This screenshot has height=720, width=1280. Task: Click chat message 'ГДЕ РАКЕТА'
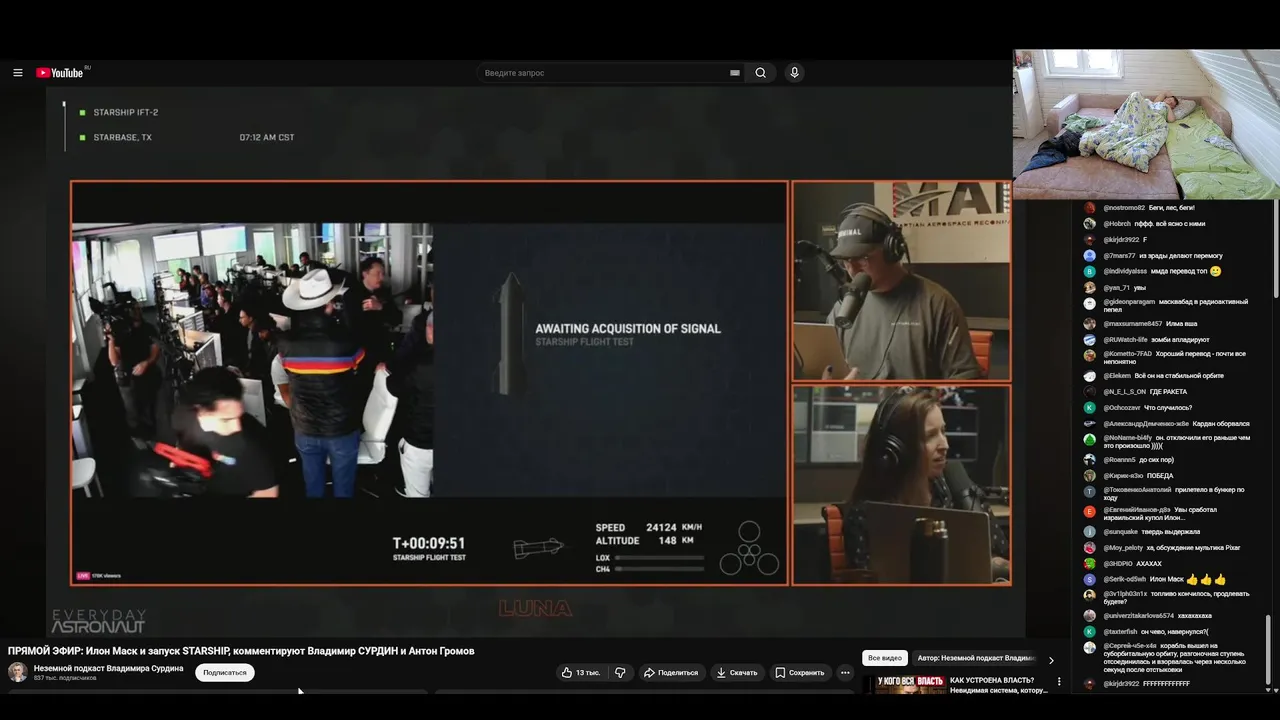click(1168, 392)
